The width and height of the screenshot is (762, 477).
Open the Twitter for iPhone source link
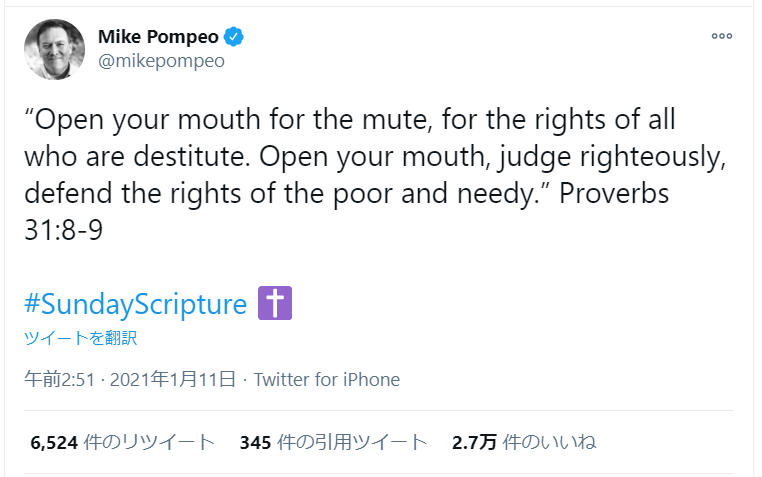(x=327, y=379)
